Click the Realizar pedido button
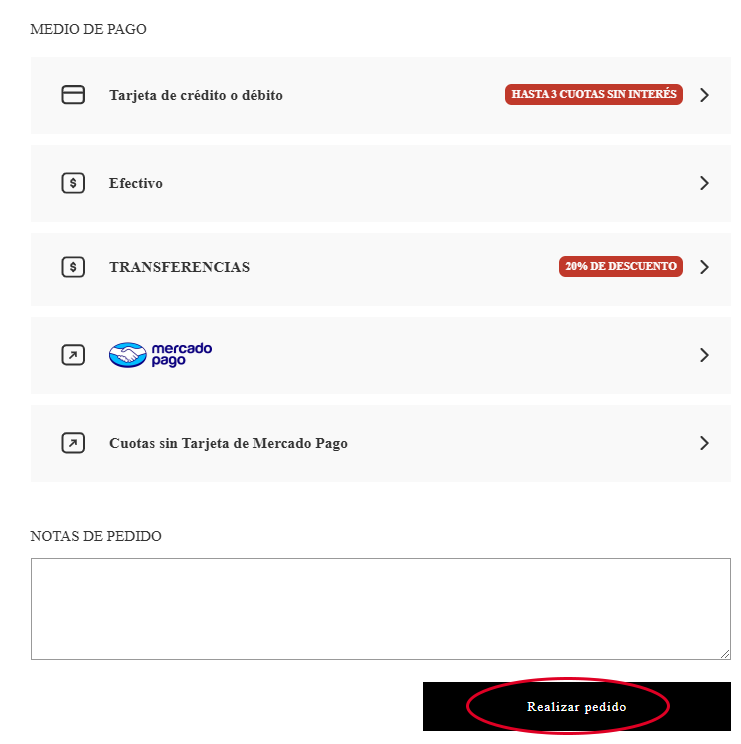 [576, 707]
